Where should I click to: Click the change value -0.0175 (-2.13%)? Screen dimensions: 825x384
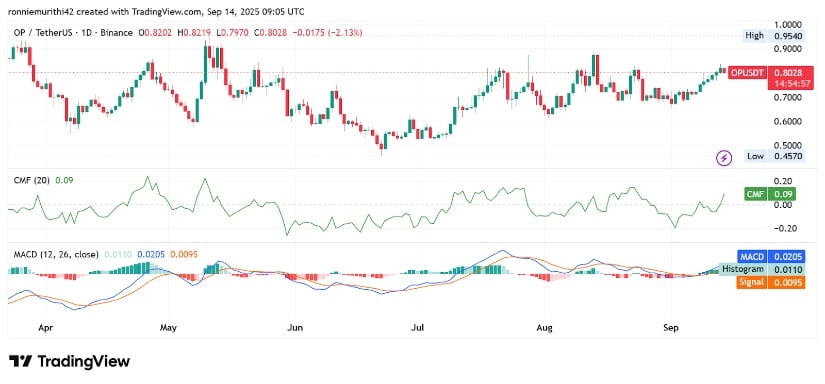click(327, 33)
